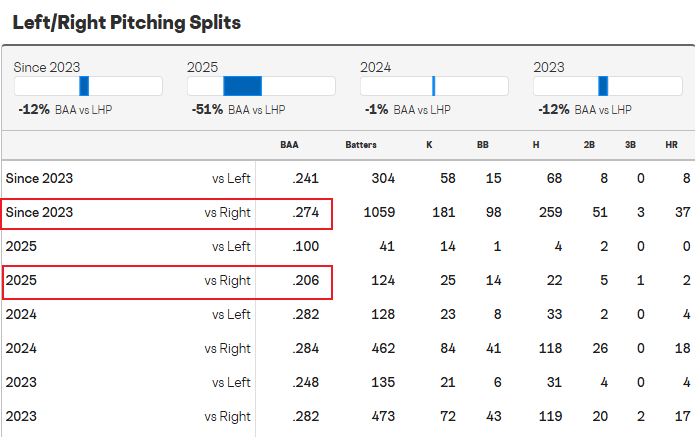Screen dimensions: 695x437
Task: Sort by the K column header
Action: coord(429,145)
